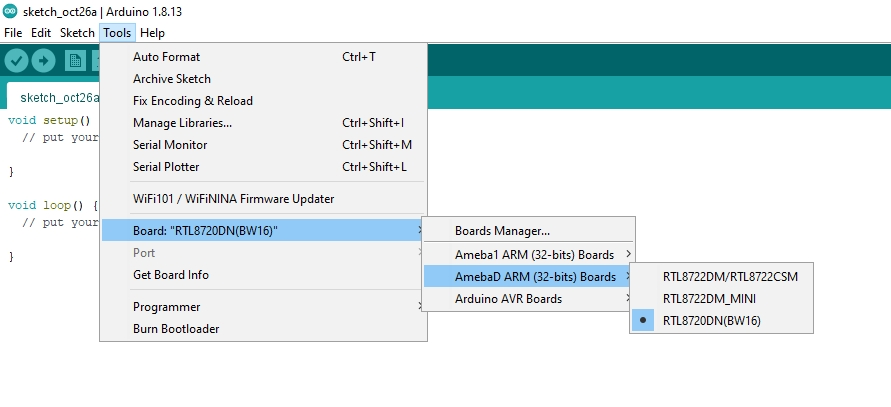Open the Help menu
Screen dimensions: 891x407
click(x=152, y=33)
